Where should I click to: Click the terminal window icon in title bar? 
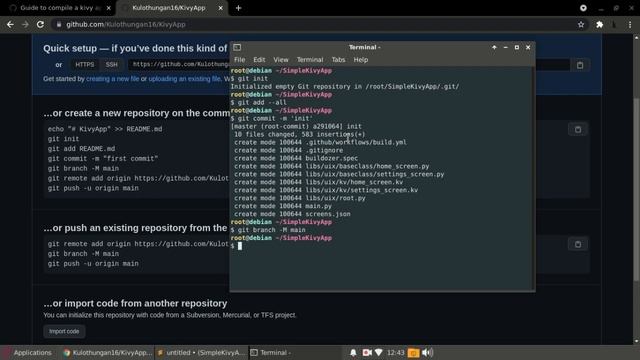pos(237,47)
